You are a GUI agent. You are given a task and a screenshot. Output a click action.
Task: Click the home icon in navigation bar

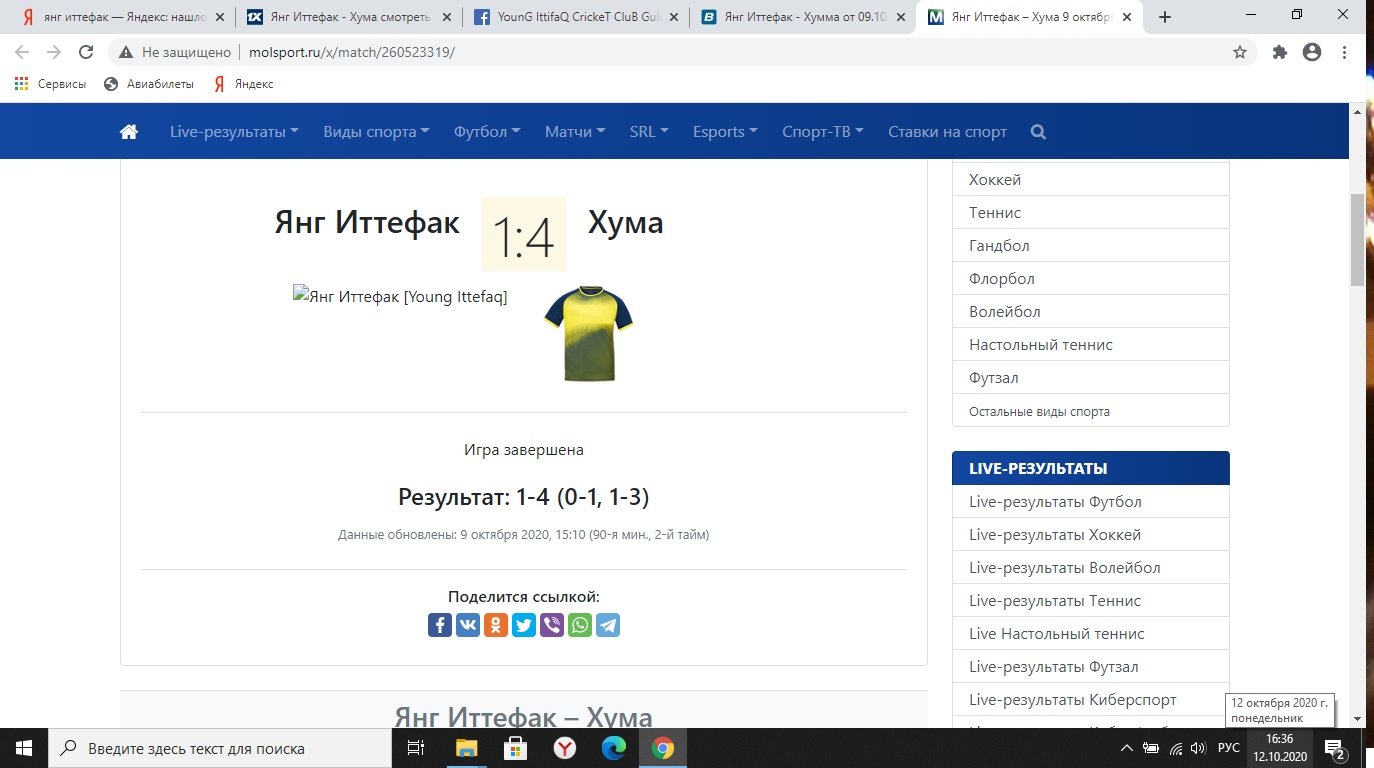coord(128,132)
